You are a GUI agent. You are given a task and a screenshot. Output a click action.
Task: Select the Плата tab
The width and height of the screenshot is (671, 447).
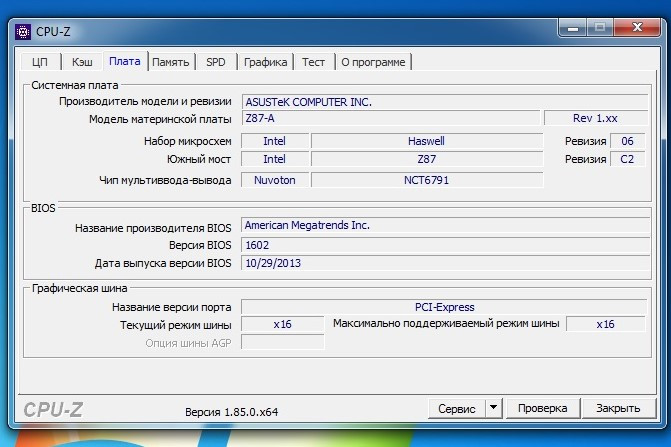(x=125, y=61)
